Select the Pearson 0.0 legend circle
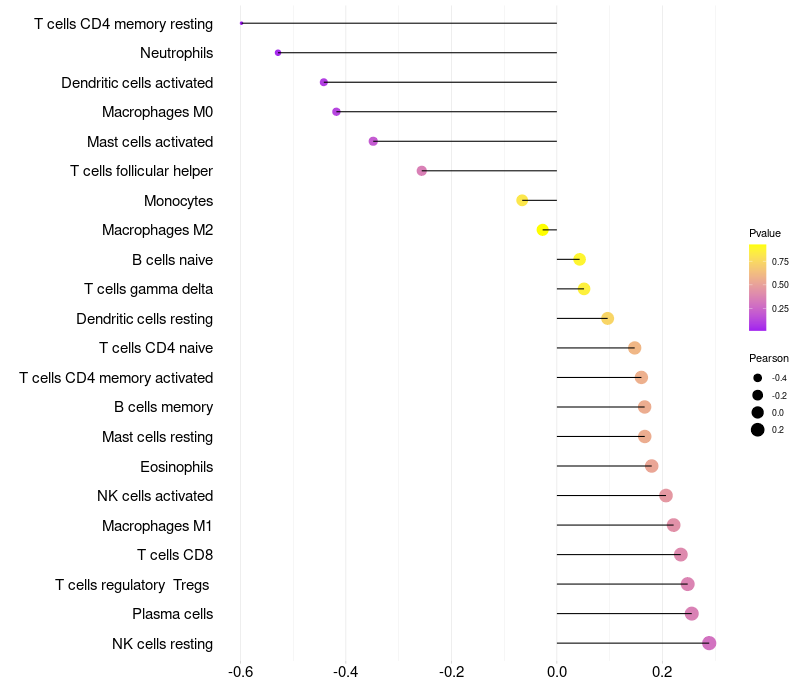Image resolution: width=800 pixels, height=700 pixels. (758, 412)
